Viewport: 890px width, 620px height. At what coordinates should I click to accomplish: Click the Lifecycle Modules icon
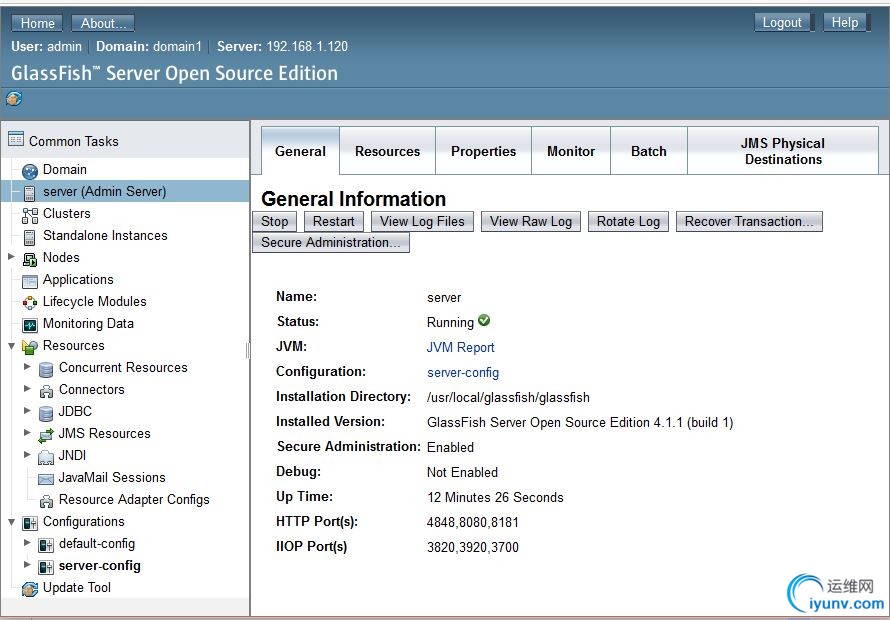[30, 303]
